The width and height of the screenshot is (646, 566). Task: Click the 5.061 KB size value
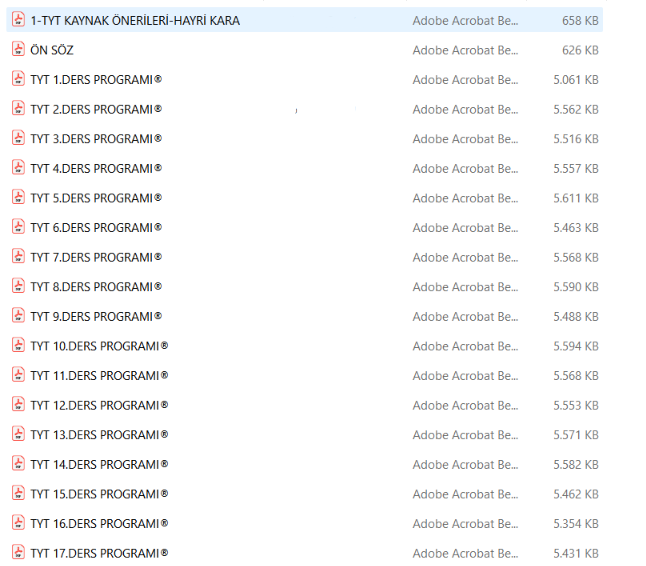[x=576, y=80]
